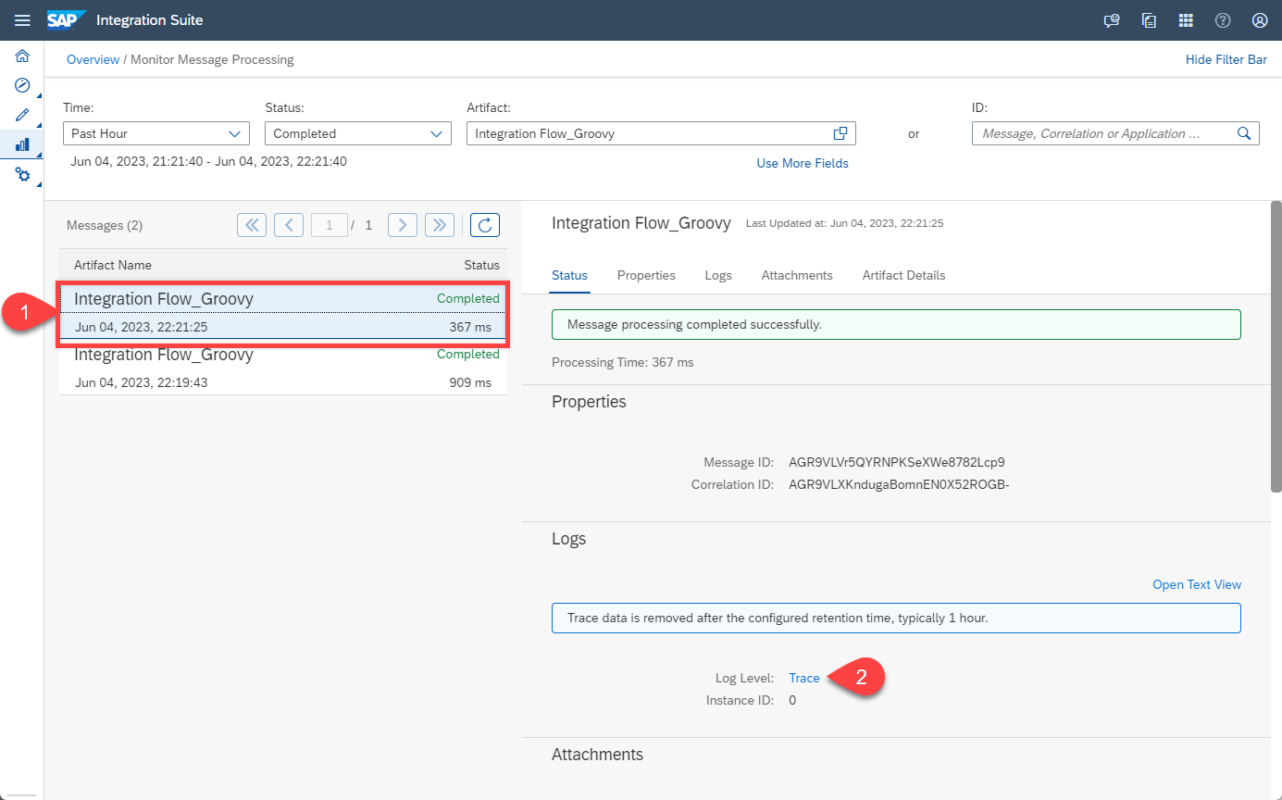Viewport: 1282px width, 800px height.
Task: Open value help icon in Artifact field
Action: [840, 133]
